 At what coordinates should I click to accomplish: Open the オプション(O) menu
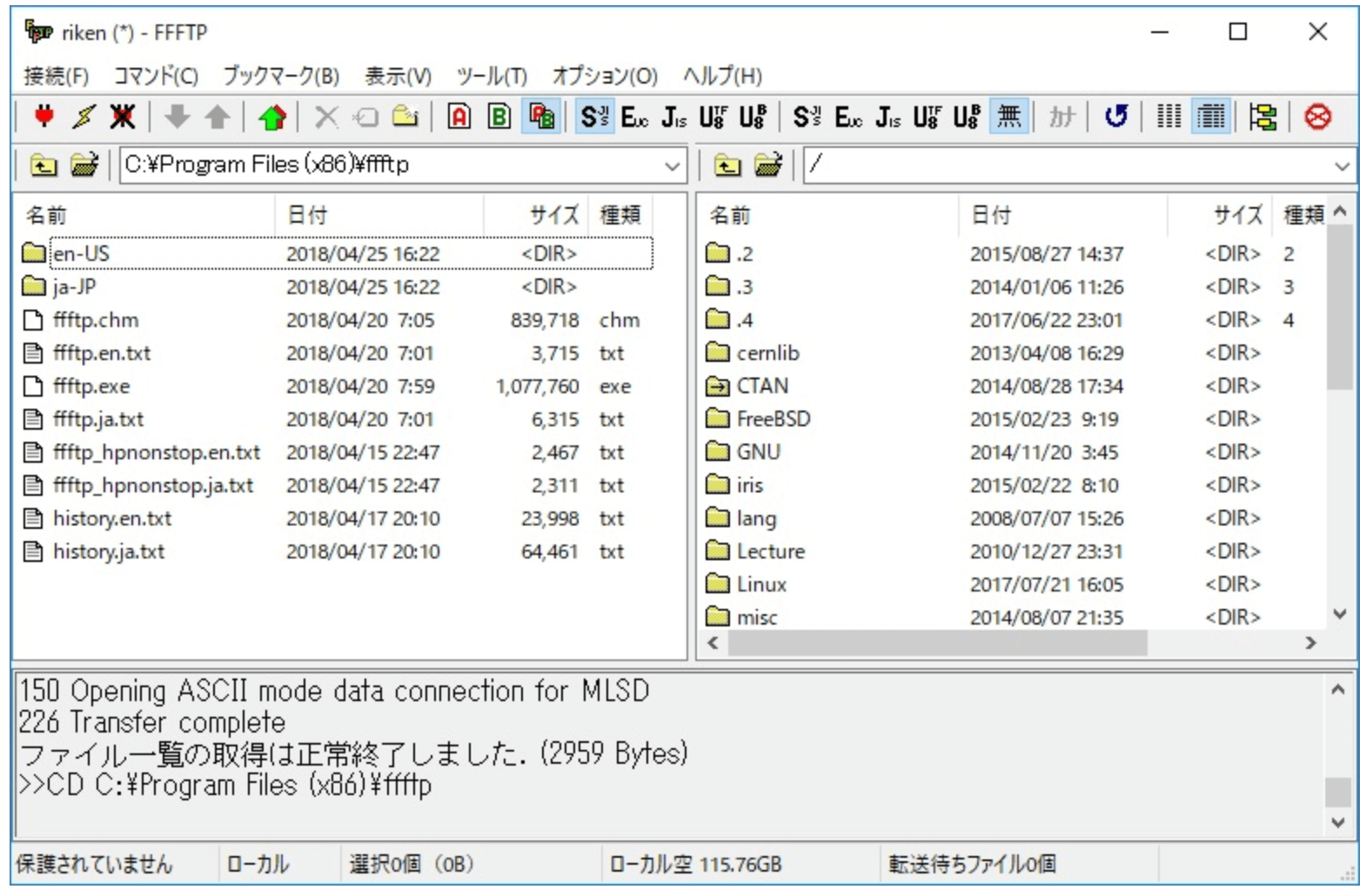coord(605,77)
